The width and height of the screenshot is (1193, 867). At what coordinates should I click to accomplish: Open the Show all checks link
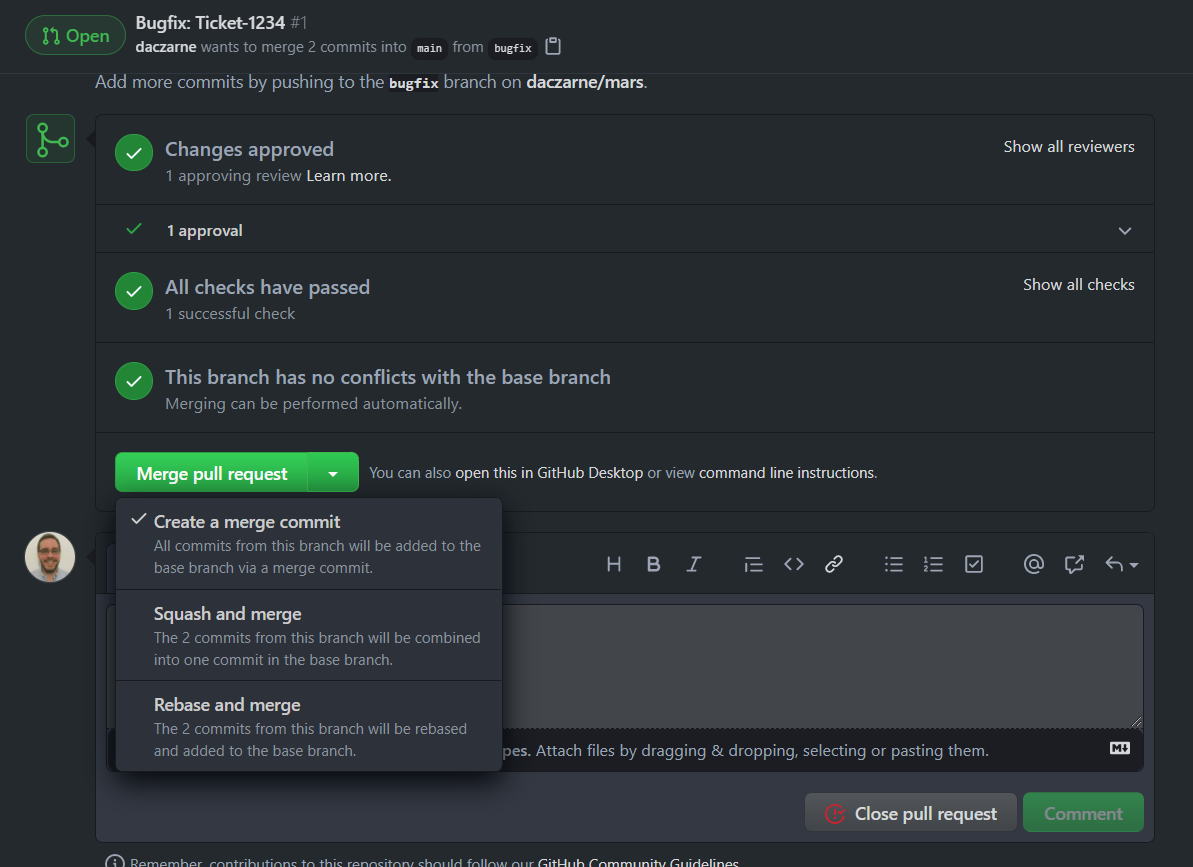[1078, 285]
